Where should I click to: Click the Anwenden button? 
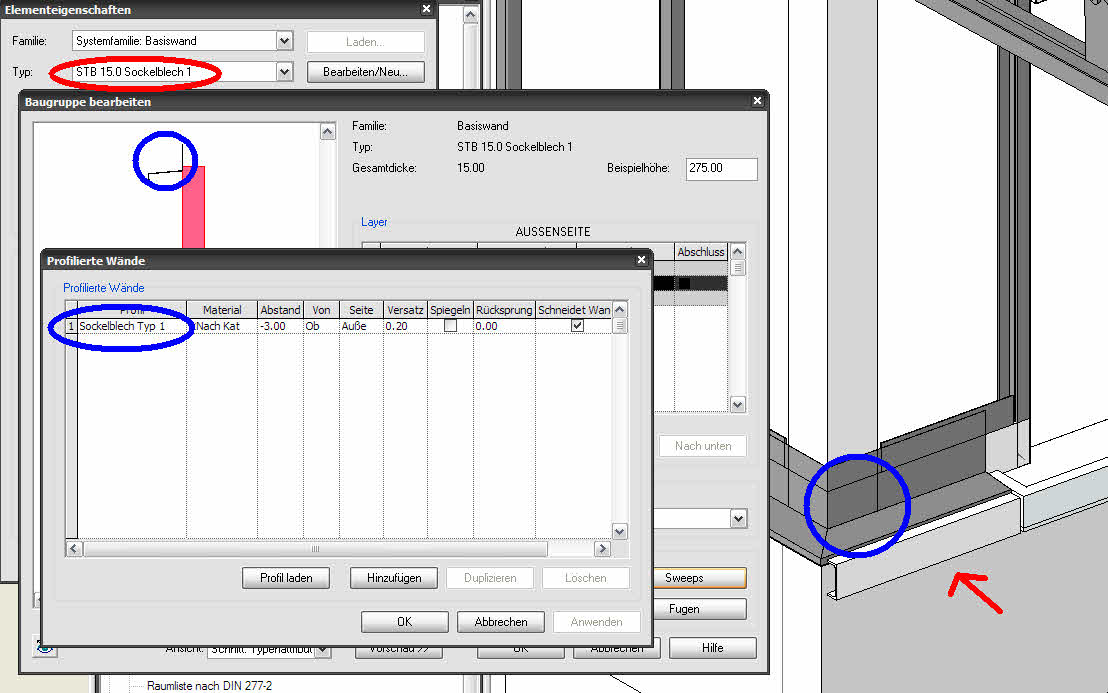click(x=596, y=622)
